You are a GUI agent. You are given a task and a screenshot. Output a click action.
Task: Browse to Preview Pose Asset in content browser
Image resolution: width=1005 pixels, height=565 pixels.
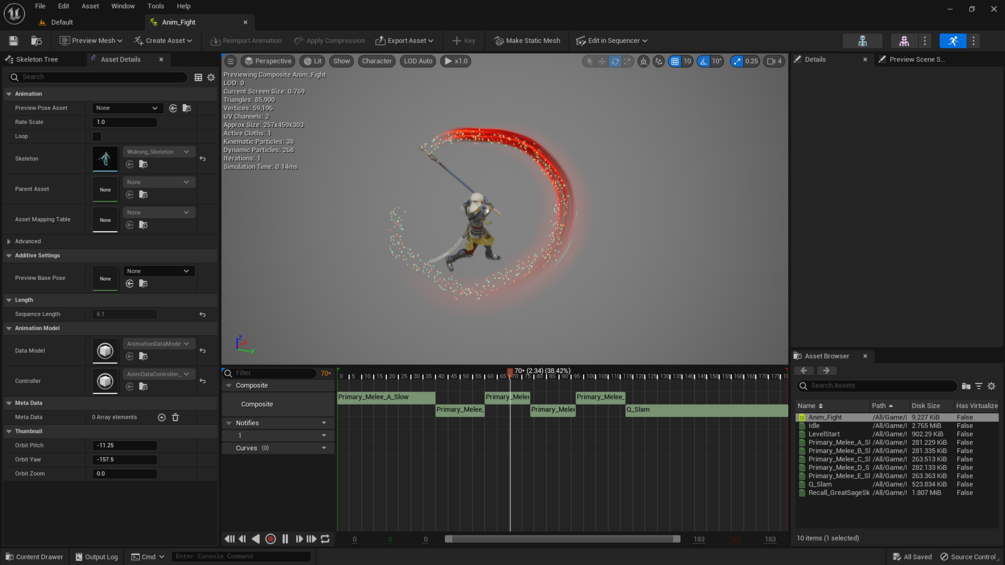(x=187, y=108)
